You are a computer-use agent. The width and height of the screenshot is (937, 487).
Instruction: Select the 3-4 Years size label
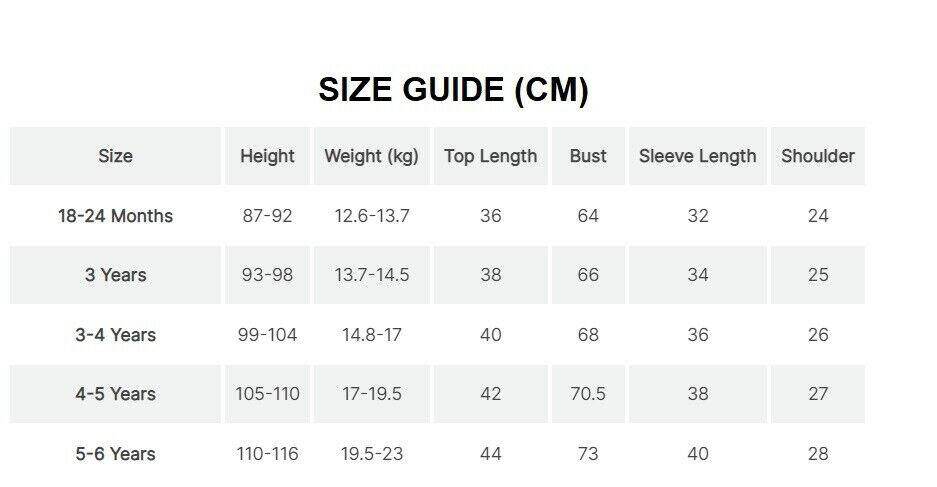[x=115, y=335]
